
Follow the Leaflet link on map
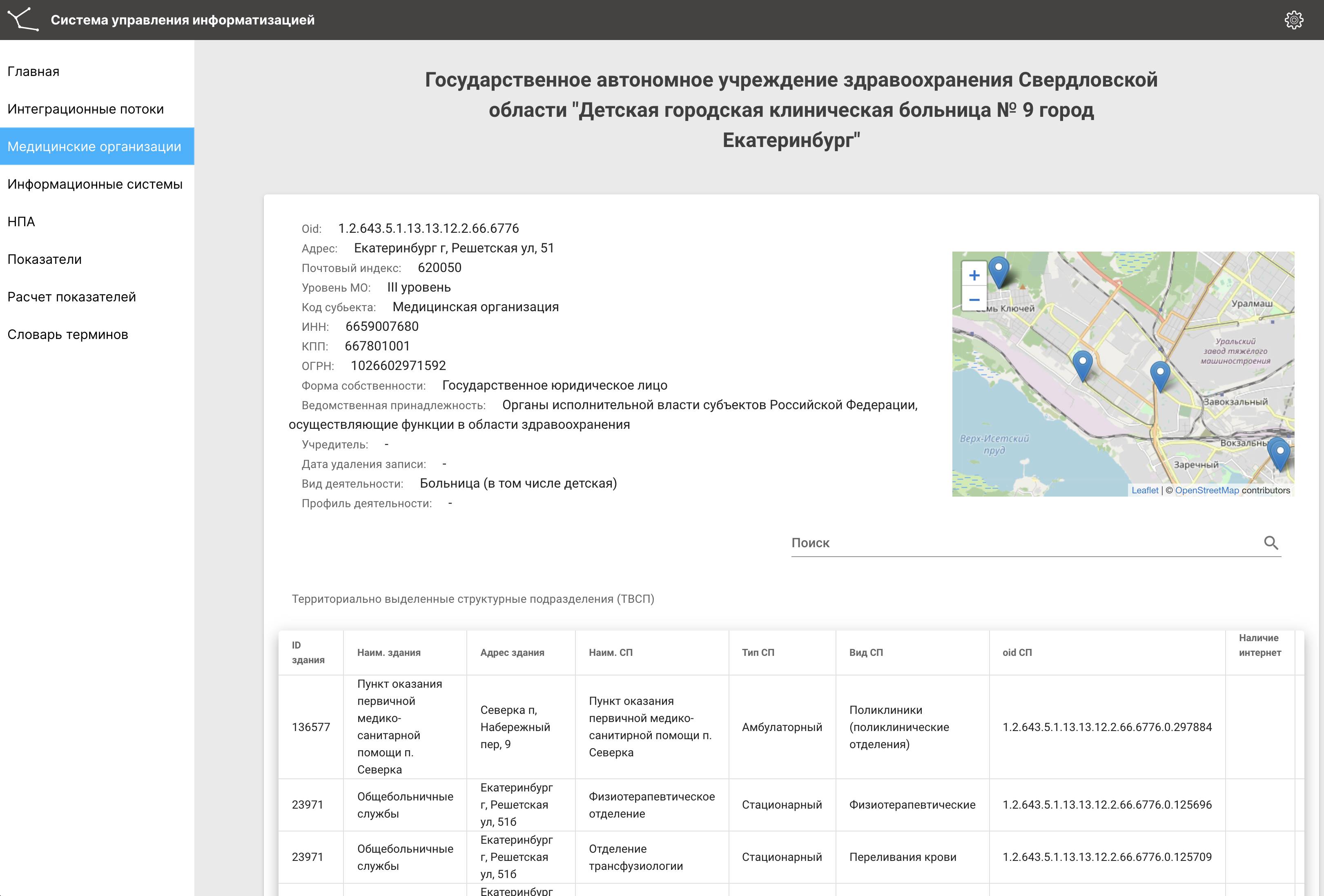tap(1145, 490)
